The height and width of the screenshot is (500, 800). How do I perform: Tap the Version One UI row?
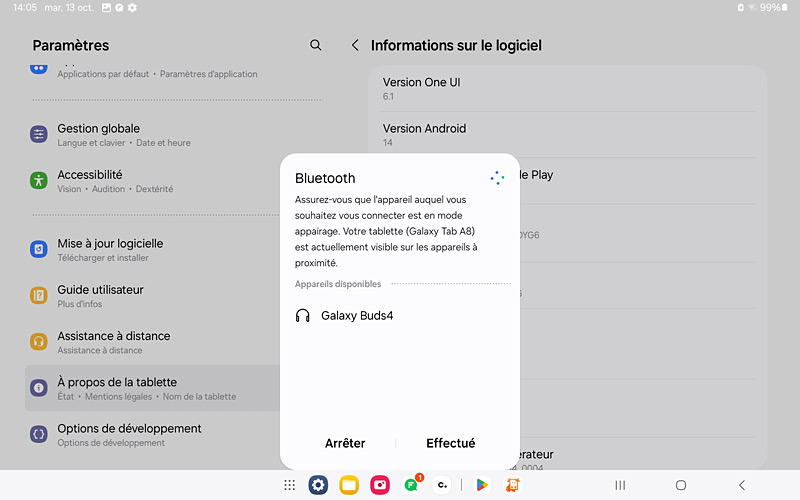coord(568,88)
